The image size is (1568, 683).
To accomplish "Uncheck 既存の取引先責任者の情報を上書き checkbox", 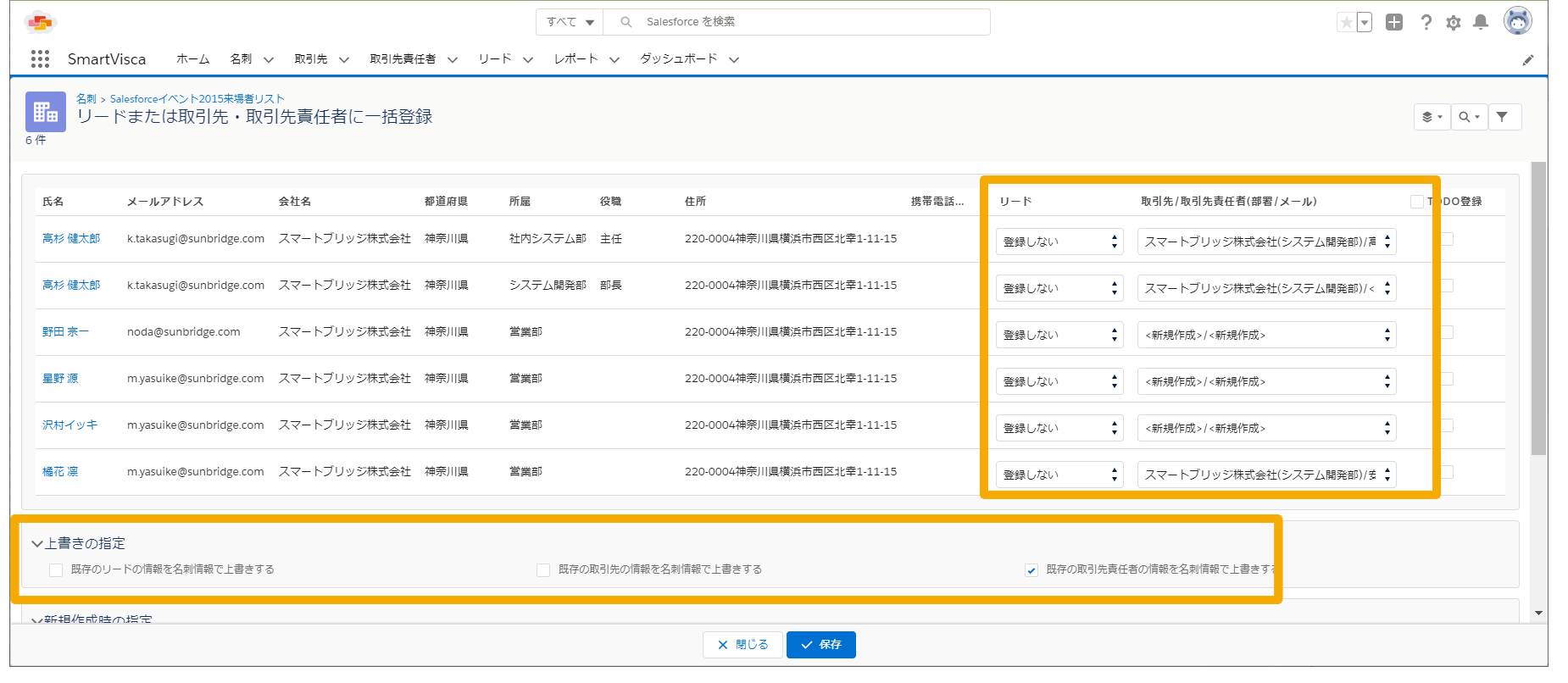I will 1031,570.
